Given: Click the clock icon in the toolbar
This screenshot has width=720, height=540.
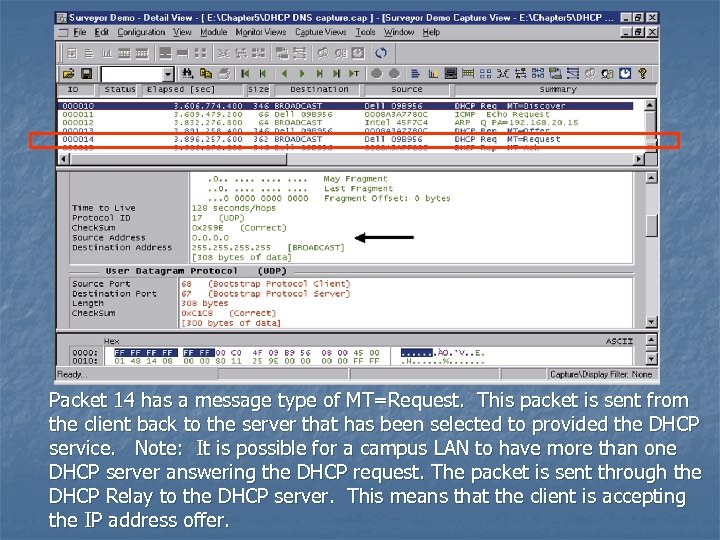Looking at the screenshot, I should tap(625, 73).
